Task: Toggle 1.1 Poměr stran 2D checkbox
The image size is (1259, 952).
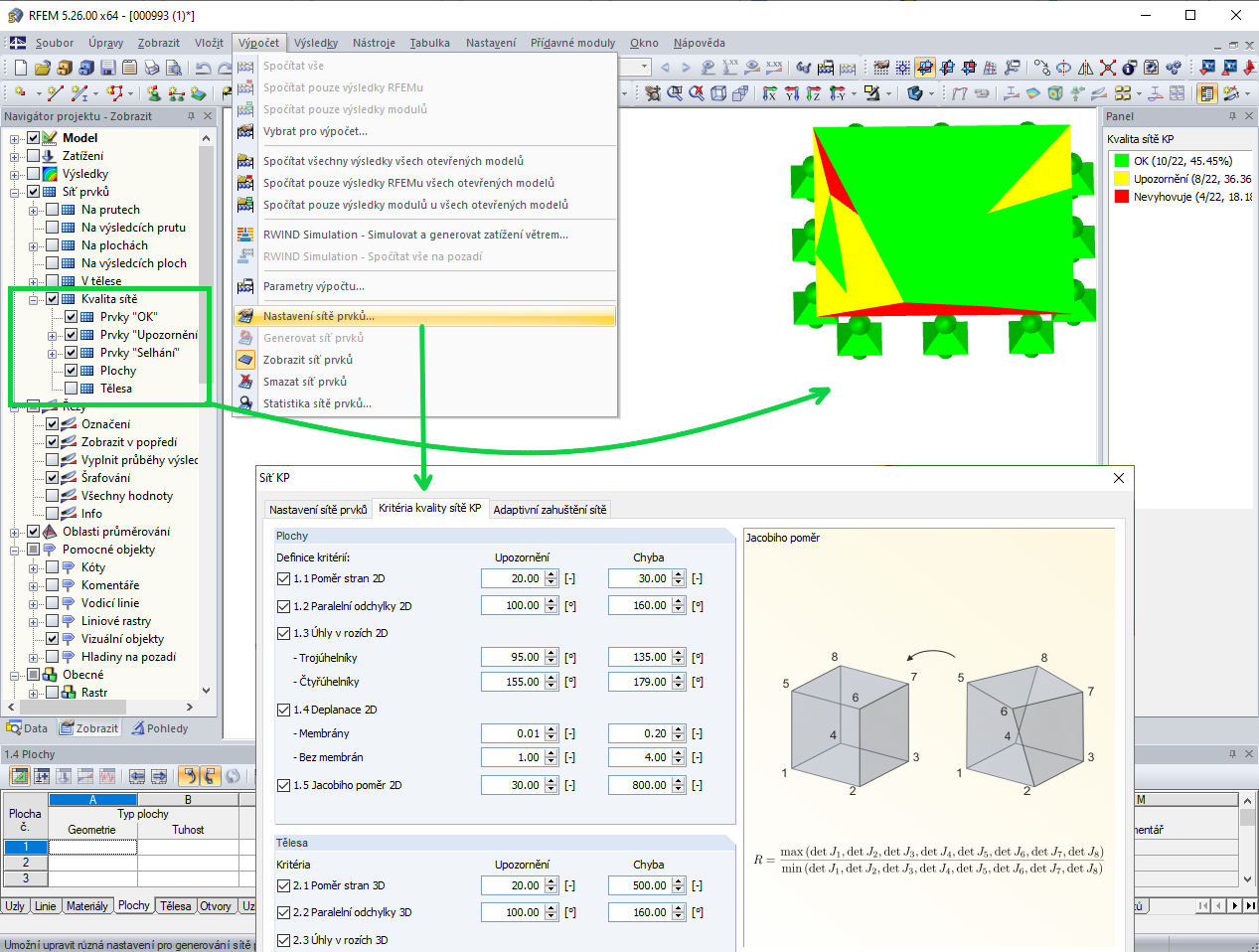Action: 284,578
